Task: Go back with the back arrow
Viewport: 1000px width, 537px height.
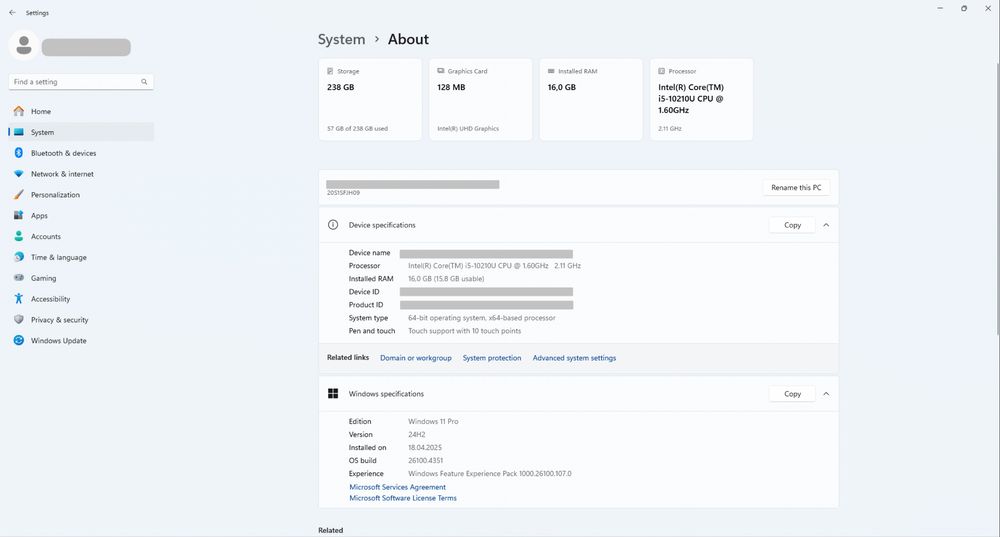Action: [12, 13]
